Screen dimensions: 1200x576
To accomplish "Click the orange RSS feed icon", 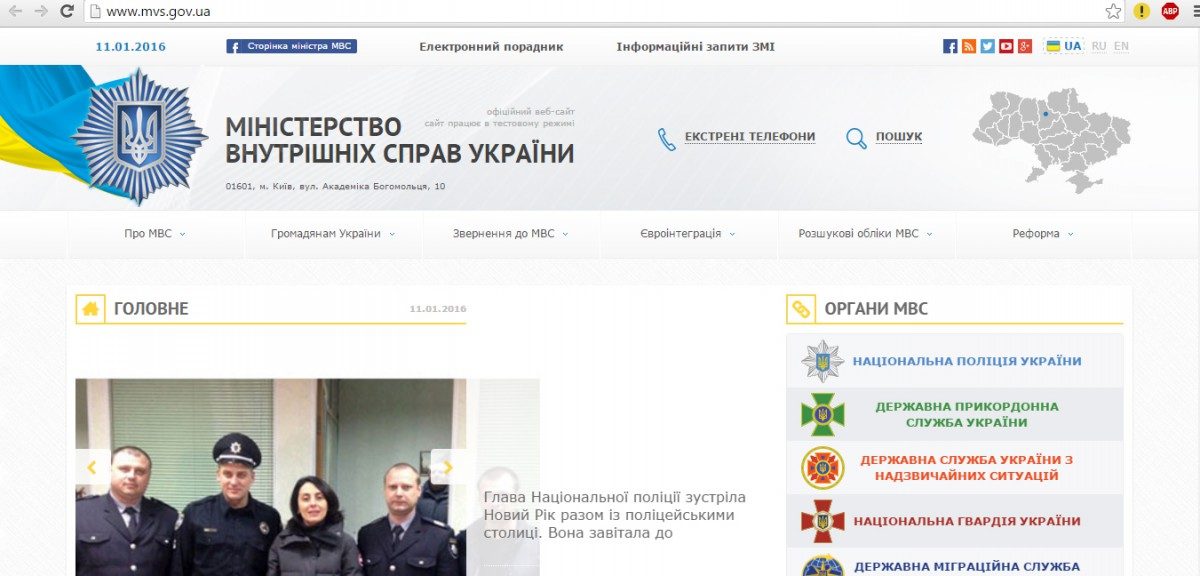I will [969, 46].
